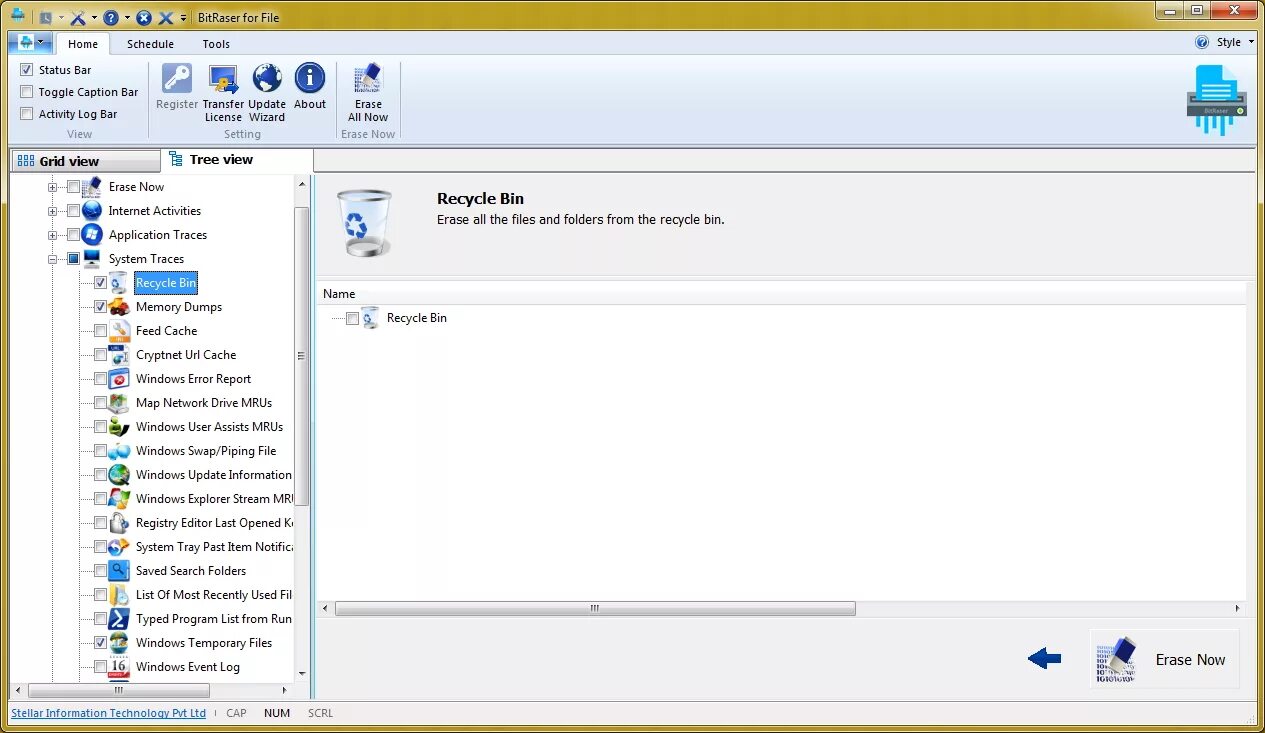Click the NUM status bar indicator
This screenshot has height=733, width=1265.
coord(277,713)
